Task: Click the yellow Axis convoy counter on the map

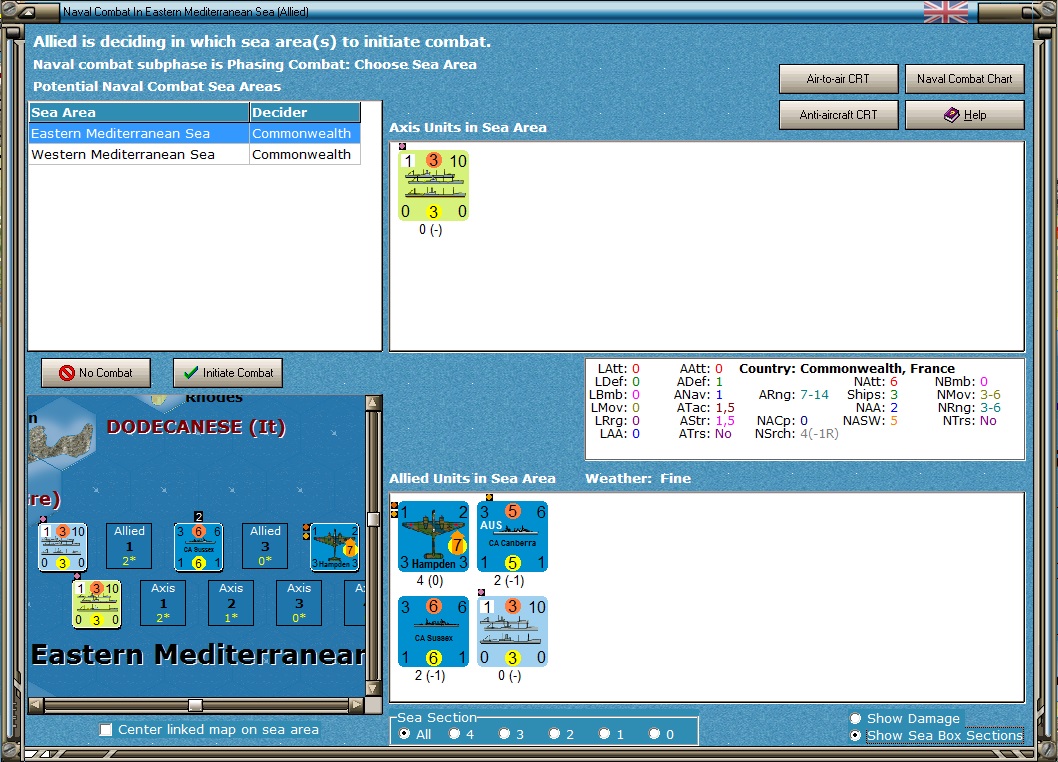Action: click(x=96, y=604)
